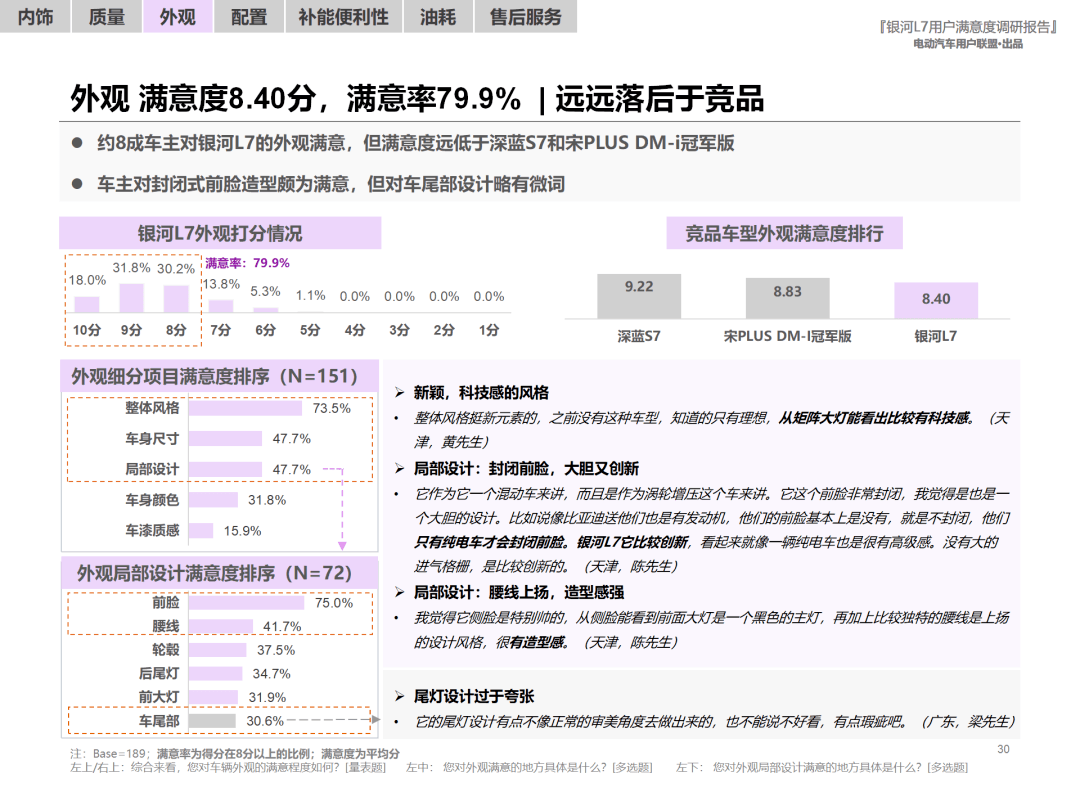Open the 质量 tab
This screenshot has height=810, width=1080.
click(x=106, y=17)
